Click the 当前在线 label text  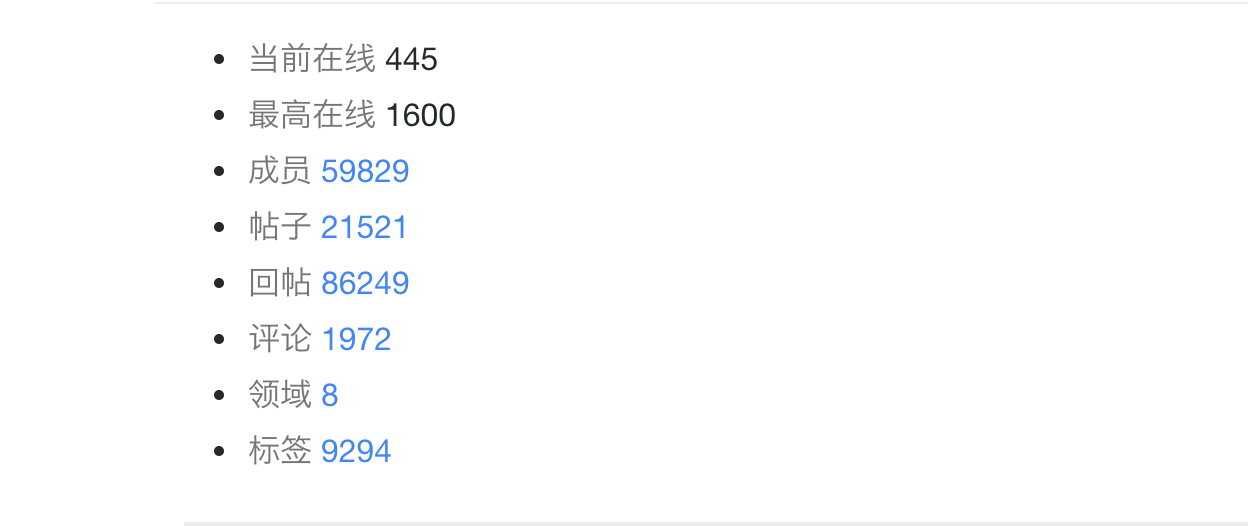pos(312,59)
